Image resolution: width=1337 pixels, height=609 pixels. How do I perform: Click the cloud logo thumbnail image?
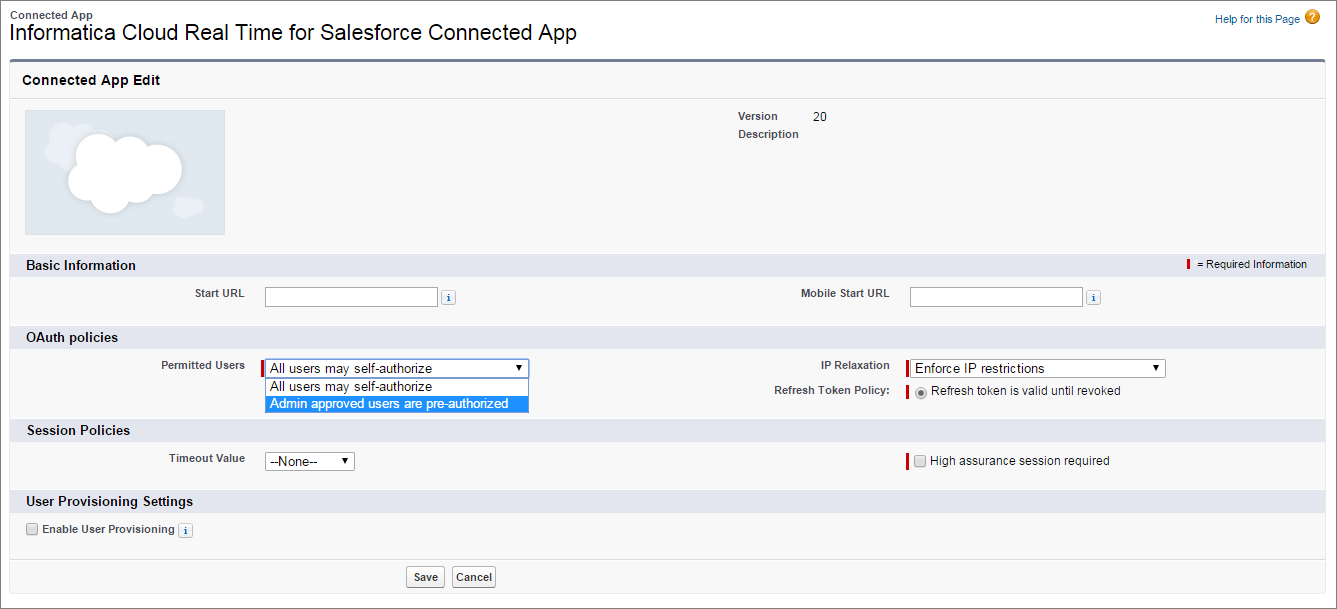click(125, 172)
